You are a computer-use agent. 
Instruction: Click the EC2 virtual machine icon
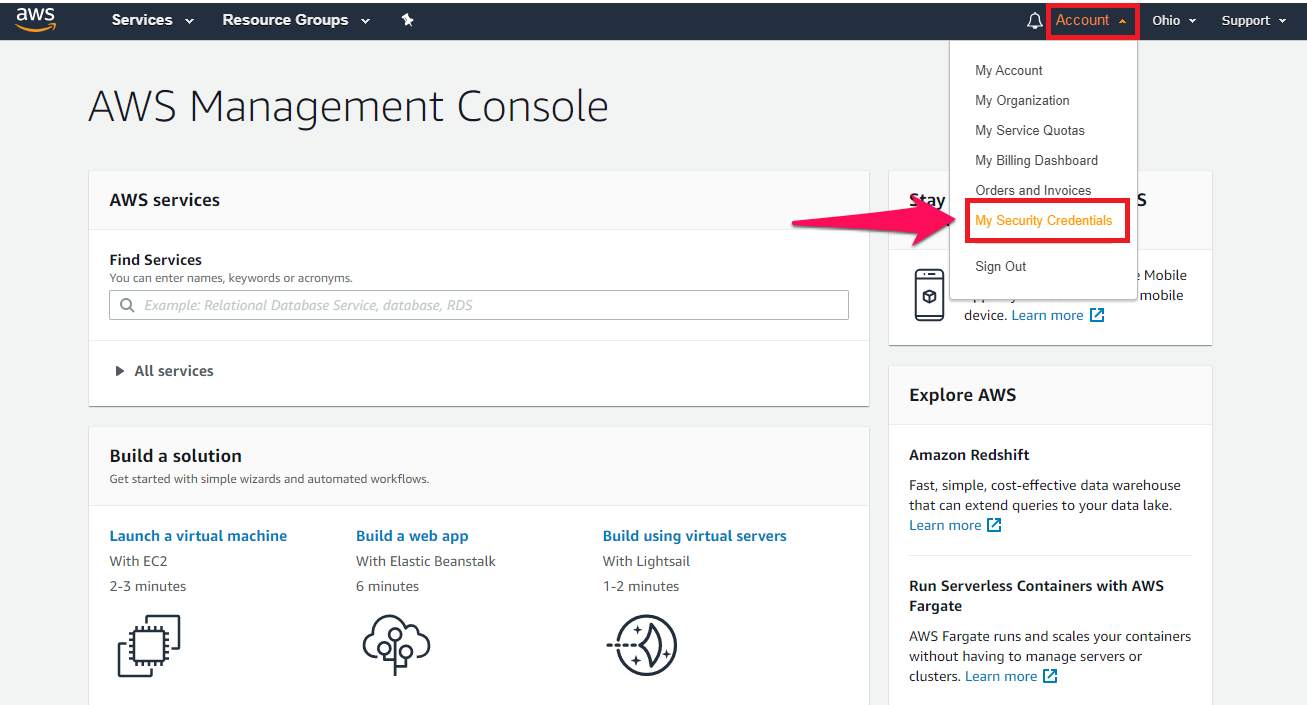(149, 646)
